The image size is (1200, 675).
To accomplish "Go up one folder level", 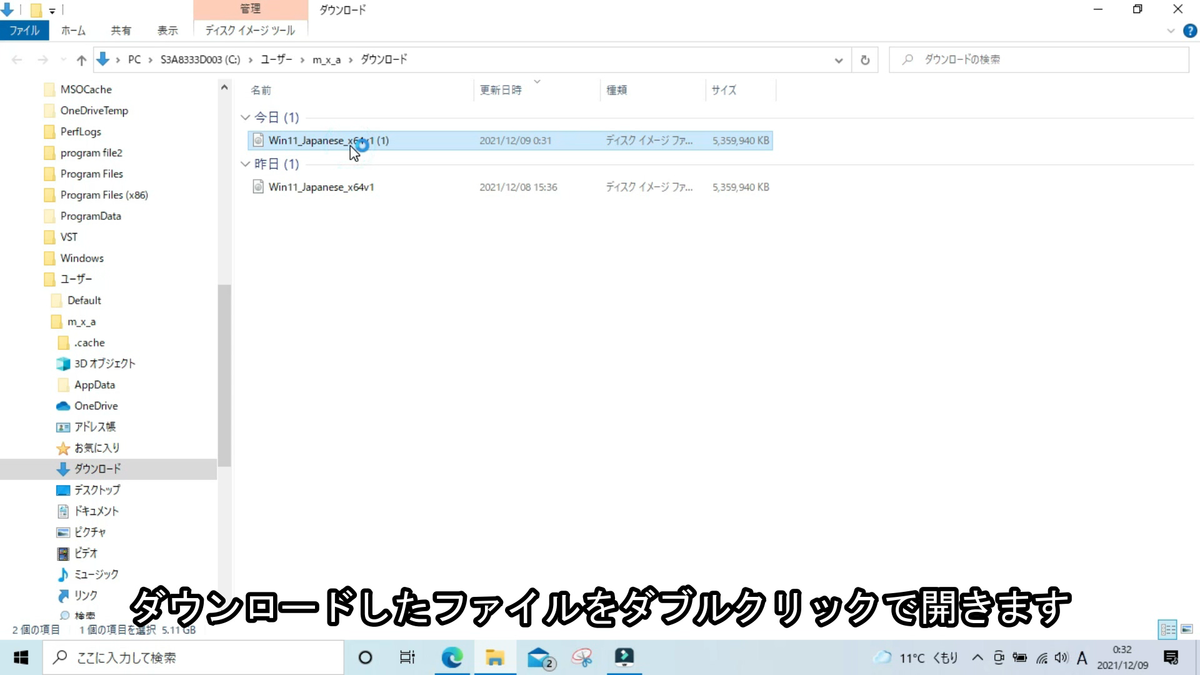I will coord(82,60).
